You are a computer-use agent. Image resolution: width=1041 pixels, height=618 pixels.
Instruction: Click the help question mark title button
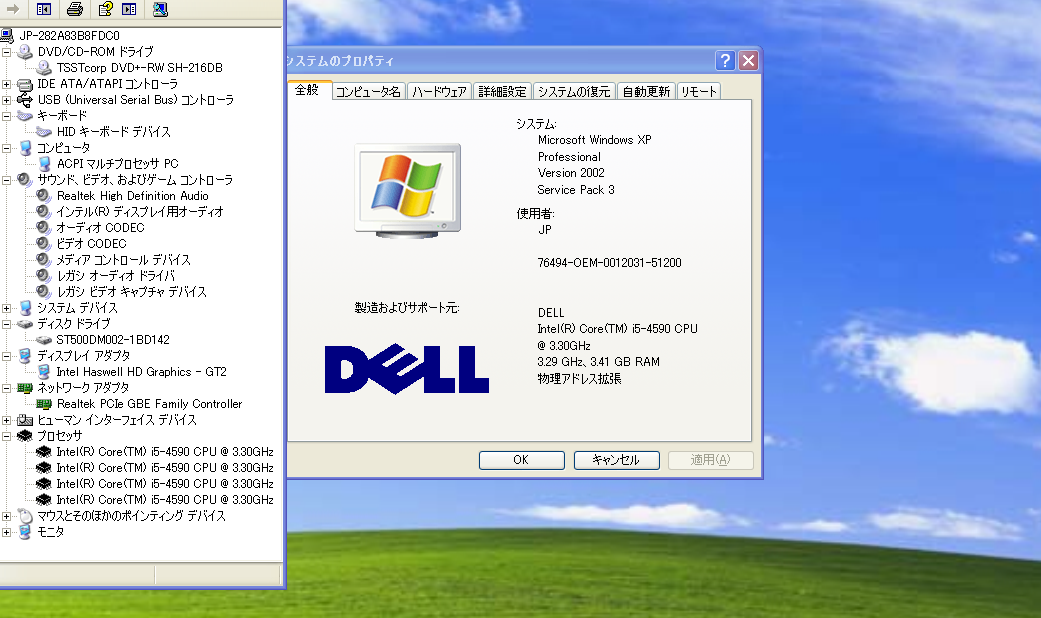click(x=725, y=60)
